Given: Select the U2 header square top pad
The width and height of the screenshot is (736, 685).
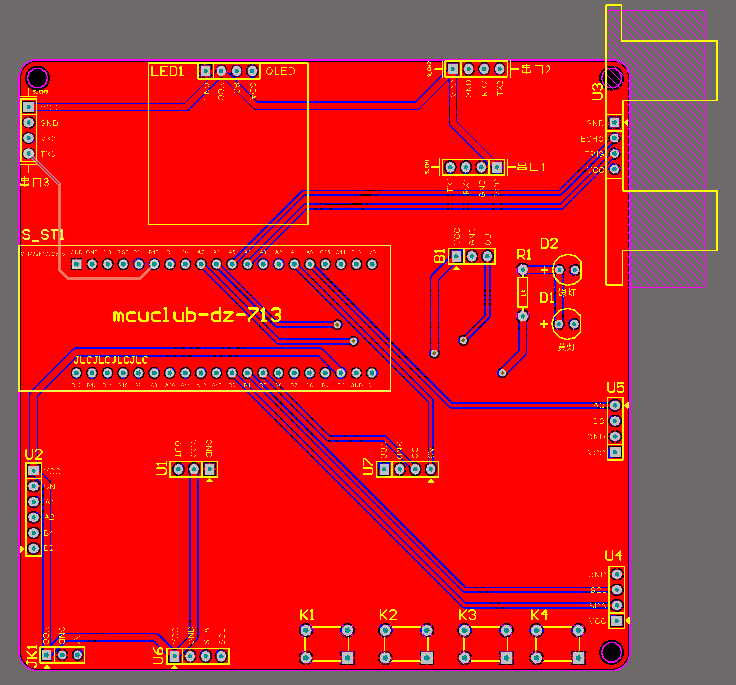Looking at the screenshot, I should point(33,470).
